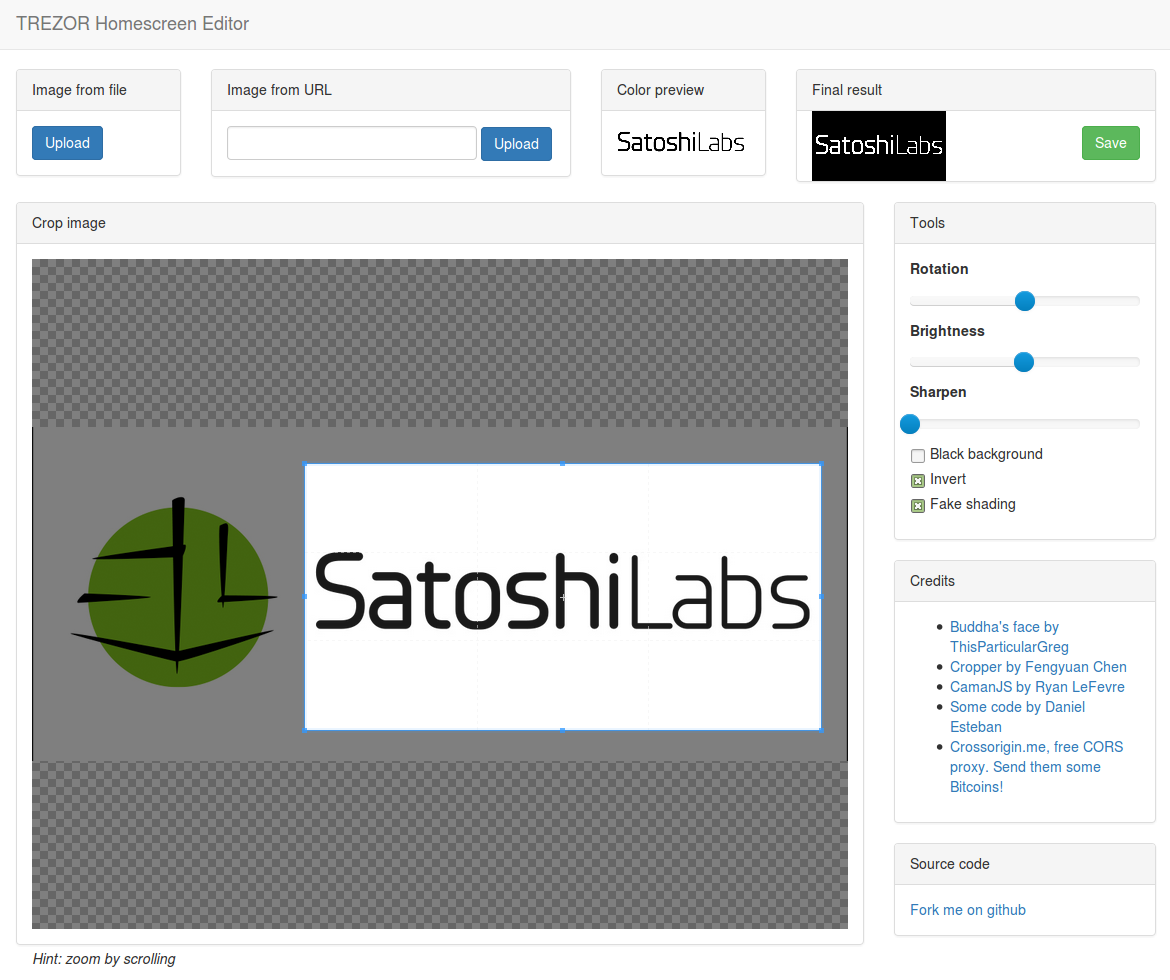This screenshot has height=980, width=1170.
Task: Open Cropper by Fengyuan Chen link
Action: (1038, 667)
